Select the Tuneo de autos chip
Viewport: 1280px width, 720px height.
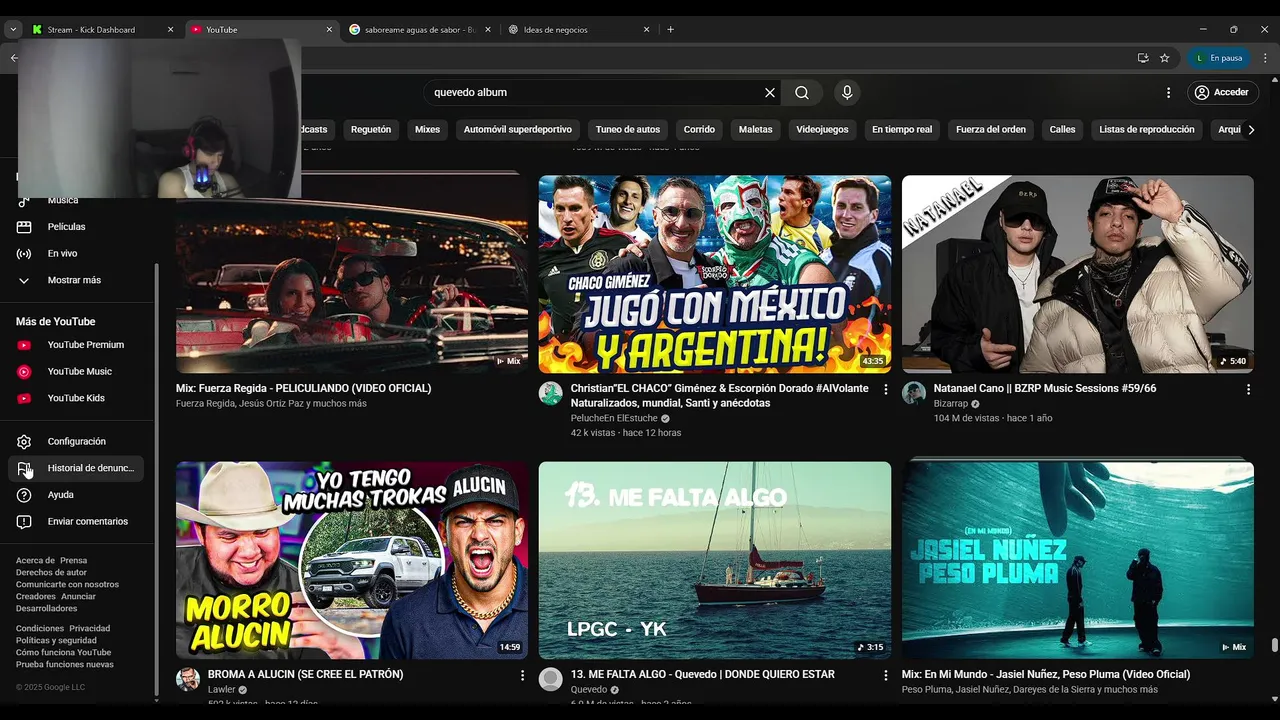point(628,129)
